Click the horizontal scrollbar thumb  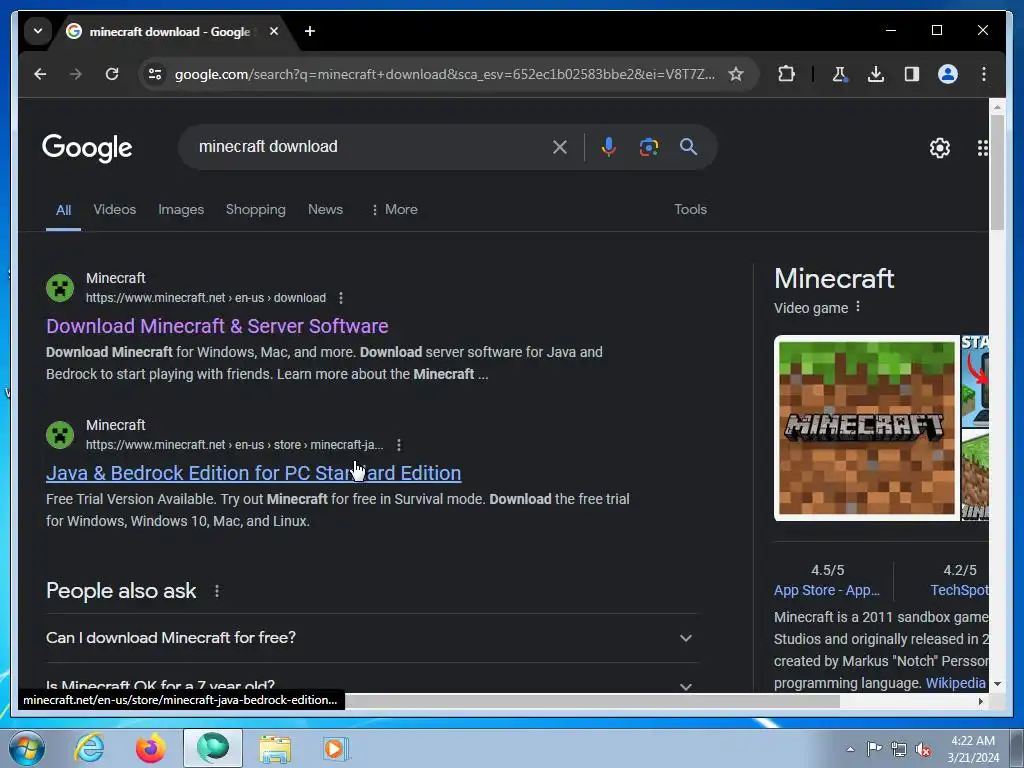click(x=592, y=701)
